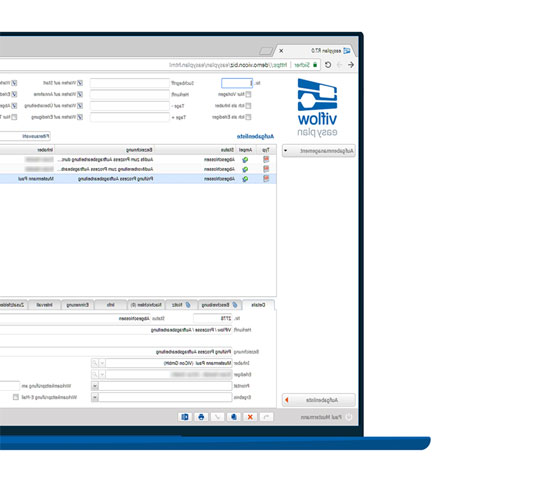Screen dimensions: 540x480
Task: Tick the 'Nur Vorlagen' checkbox
Action: [248, 94]
